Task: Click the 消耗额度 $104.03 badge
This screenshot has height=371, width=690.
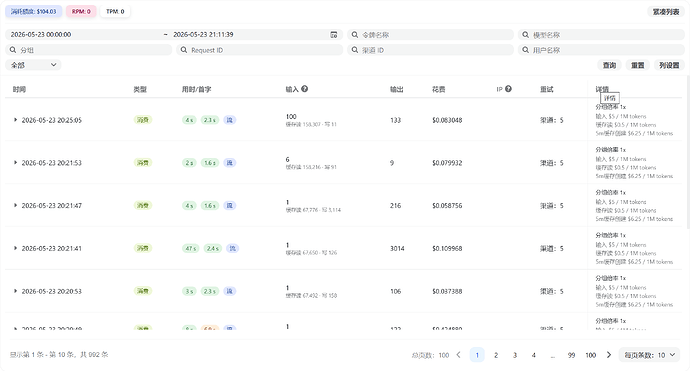Action: coord(34,11)
